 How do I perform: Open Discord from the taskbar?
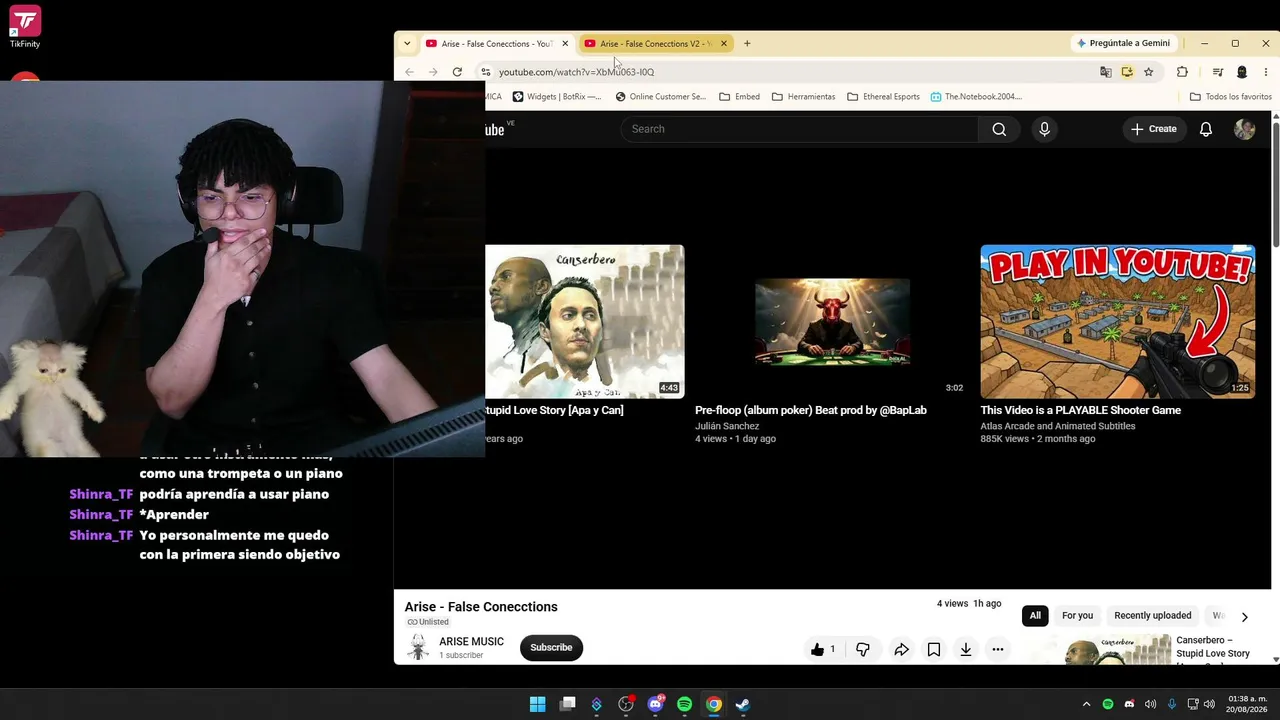[655, 704]
